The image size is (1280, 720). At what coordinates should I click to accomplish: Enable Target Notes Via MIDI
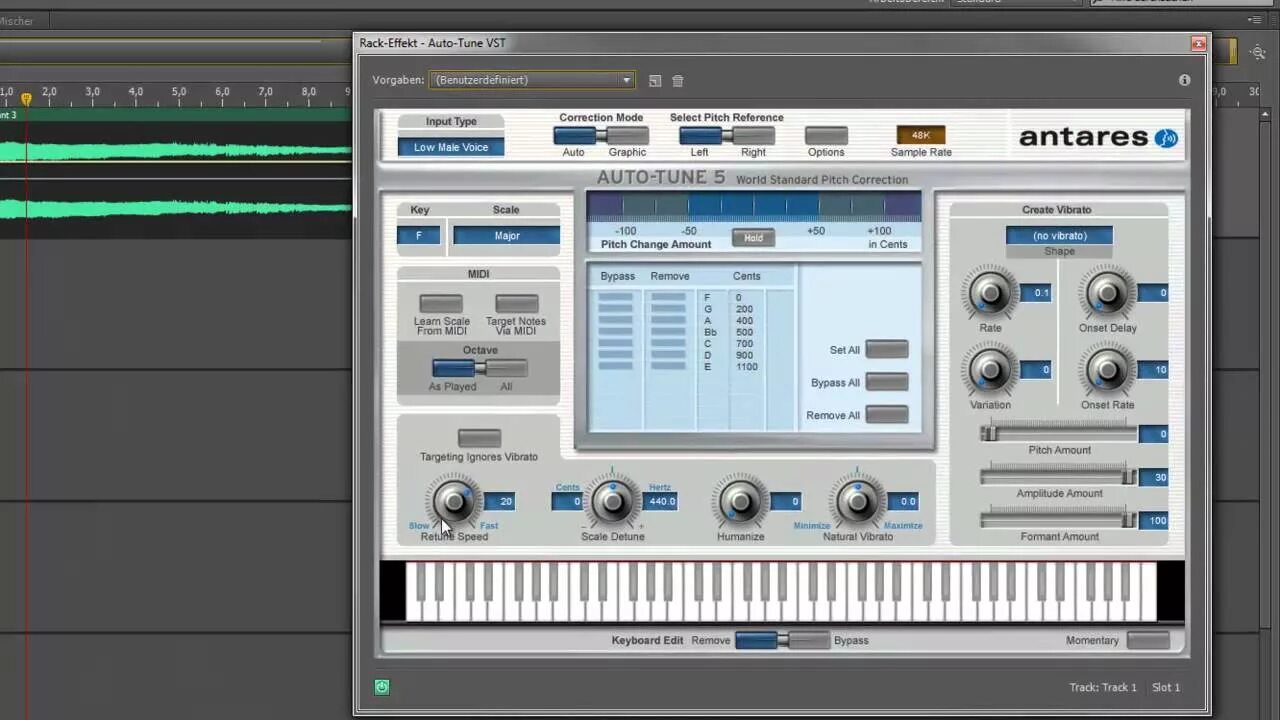click(517, 303)
